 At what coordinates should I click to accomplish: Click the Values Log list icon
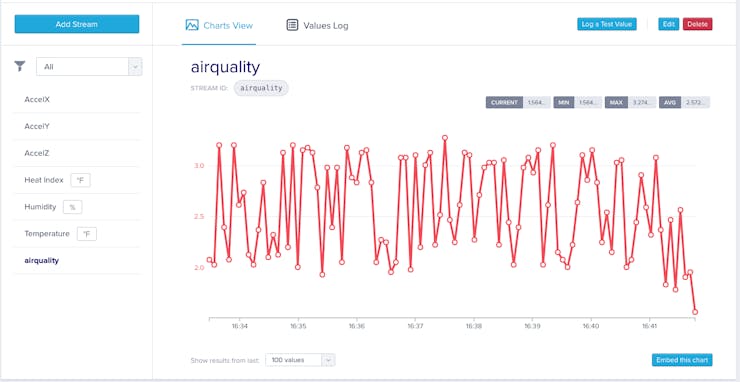pyautogui.click(x=292, y=25)
